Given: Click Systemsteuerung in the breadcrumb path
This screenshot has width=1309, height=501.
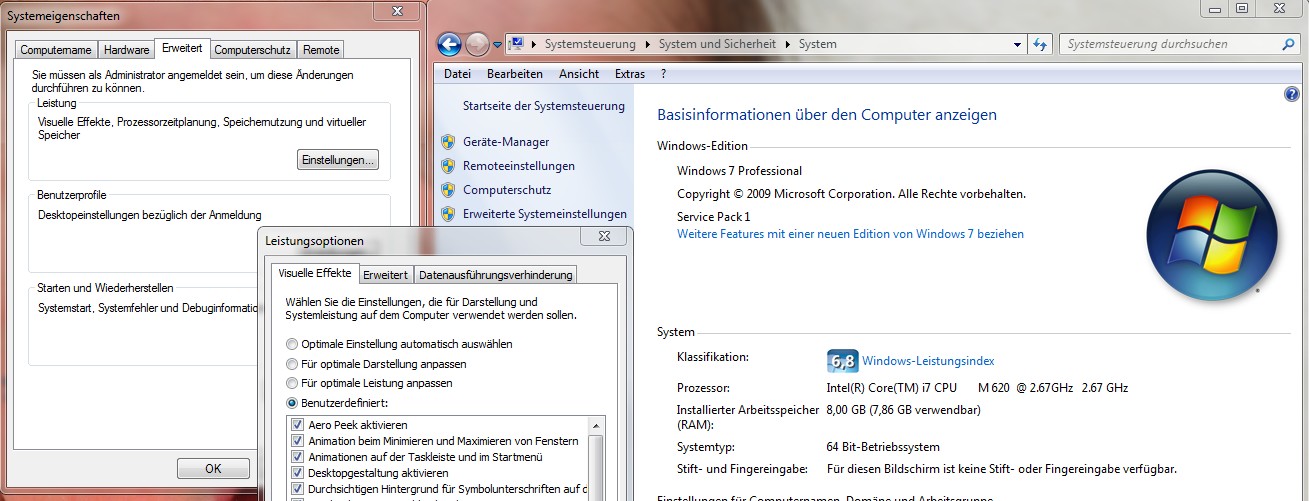Looking at the screenshot, I should tap(589, 44).
